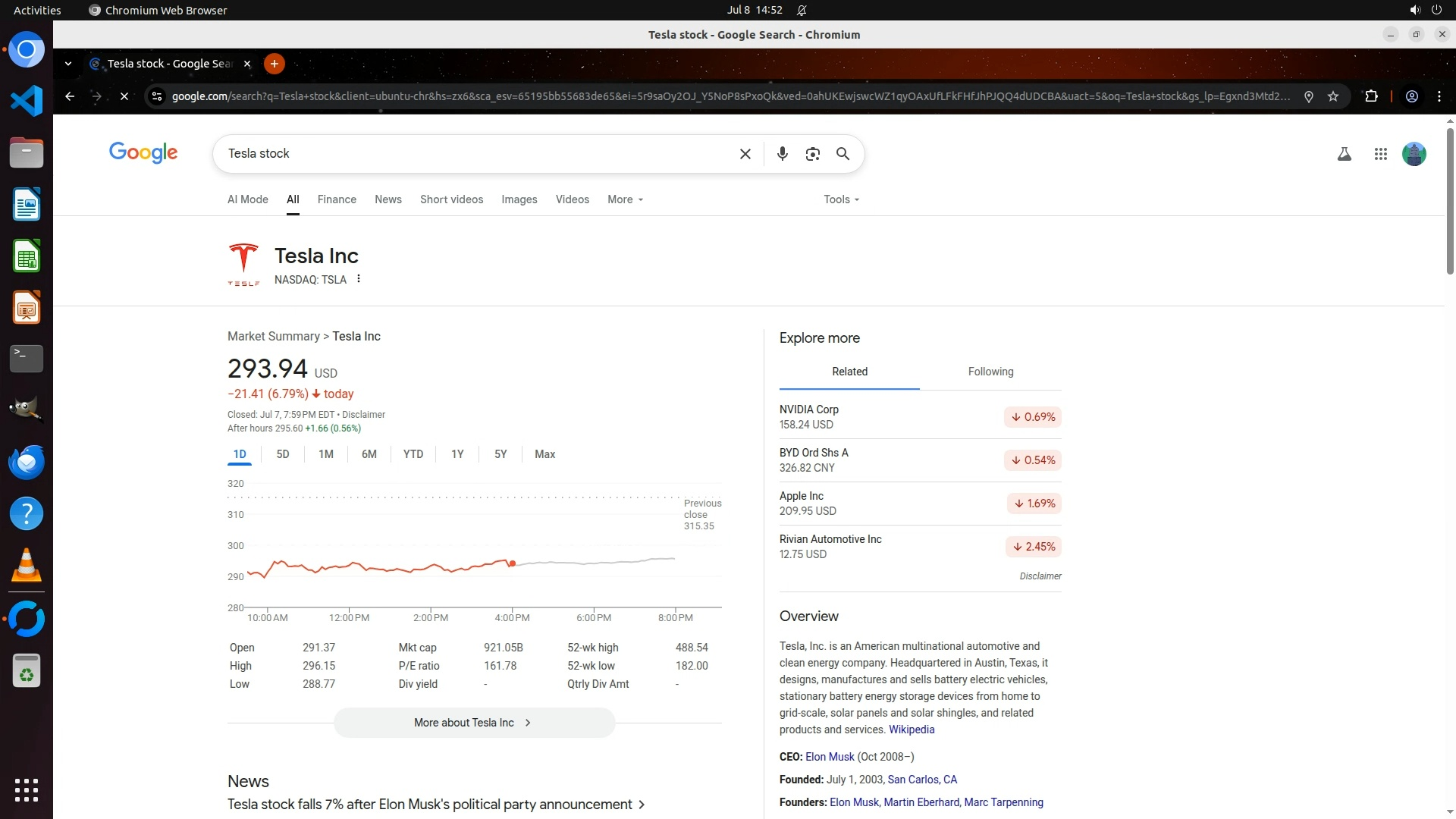Viewport: 1456px width, 819px height.
Task: Open the Google apps grid icon
Action: 1380,154
